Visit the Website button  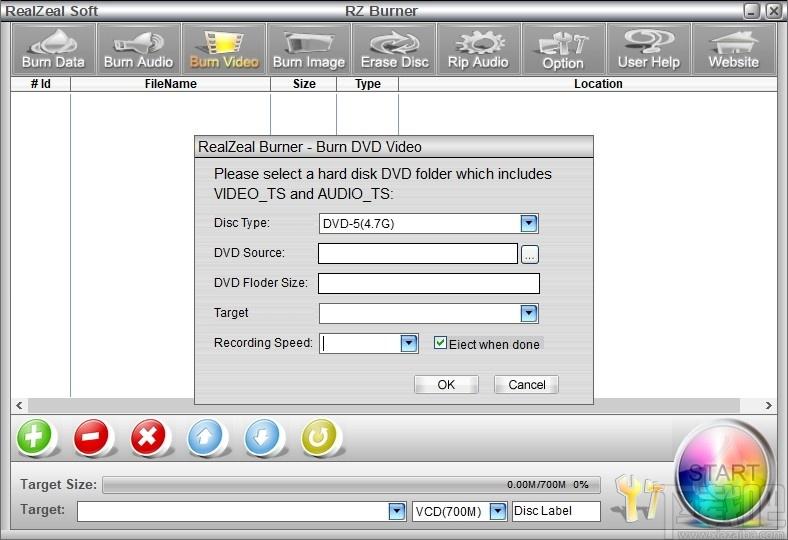(734, 49)
